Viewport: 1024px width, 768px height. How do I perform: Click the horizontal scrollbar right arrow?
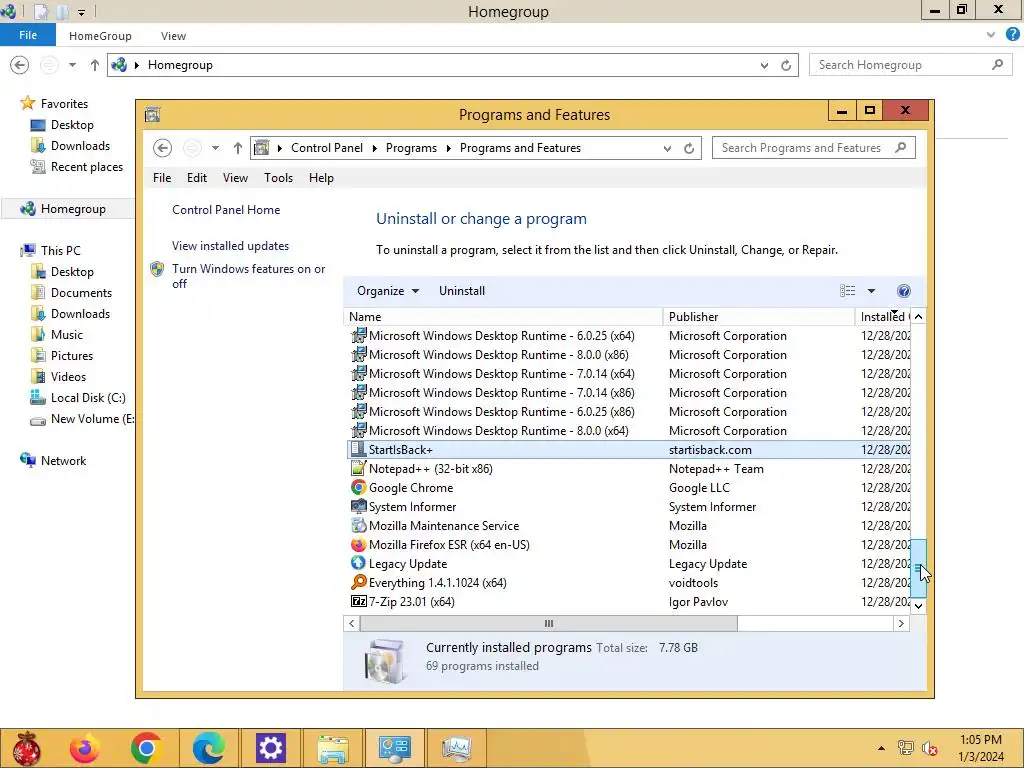tap(901, 624)
